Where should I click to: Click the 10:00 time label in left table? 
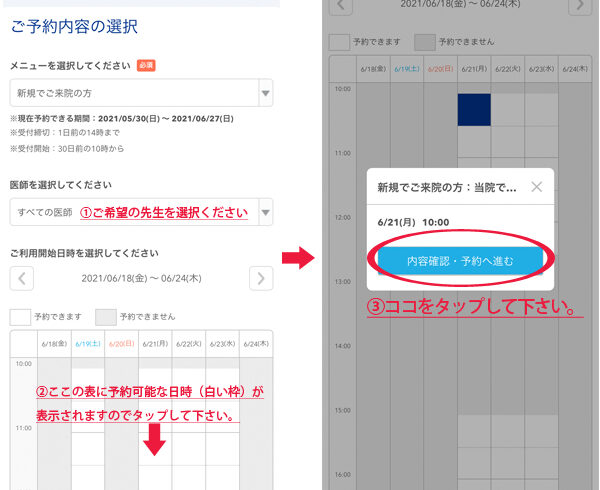pos(24,364)
